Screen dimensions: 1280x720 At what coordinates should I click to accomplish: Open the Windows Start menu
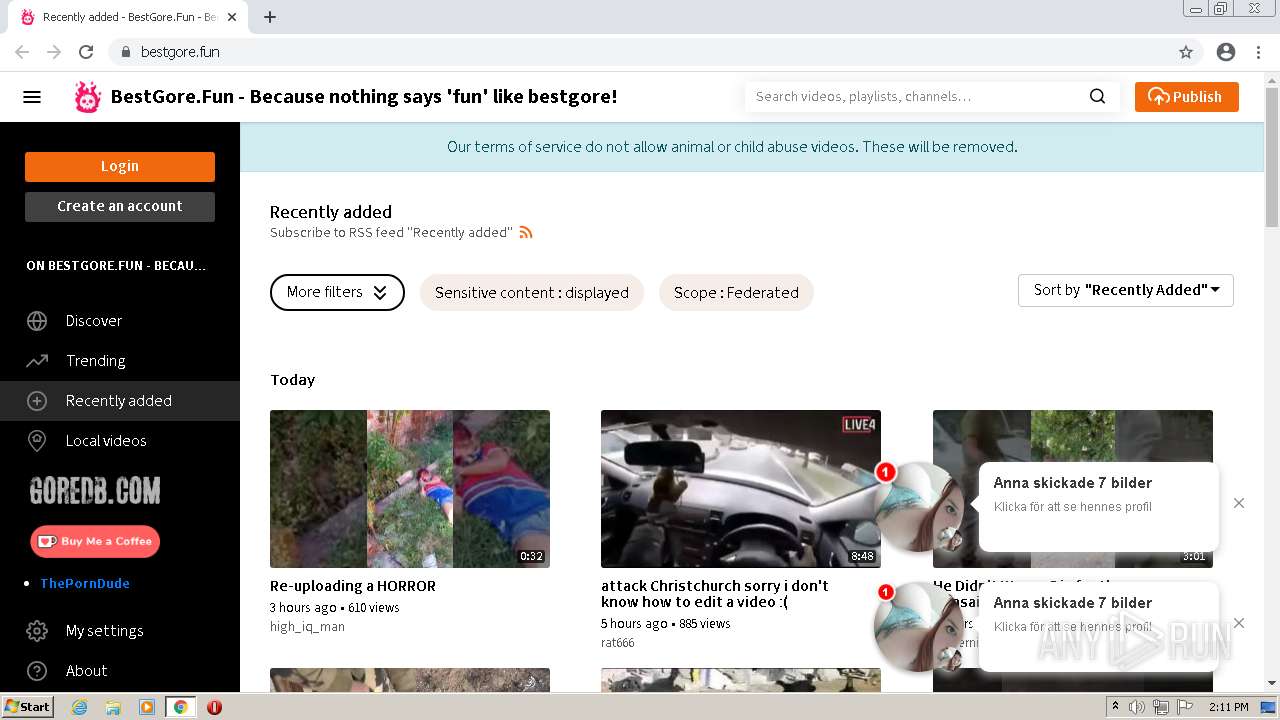pyautogui.click(x=28, y=707)
